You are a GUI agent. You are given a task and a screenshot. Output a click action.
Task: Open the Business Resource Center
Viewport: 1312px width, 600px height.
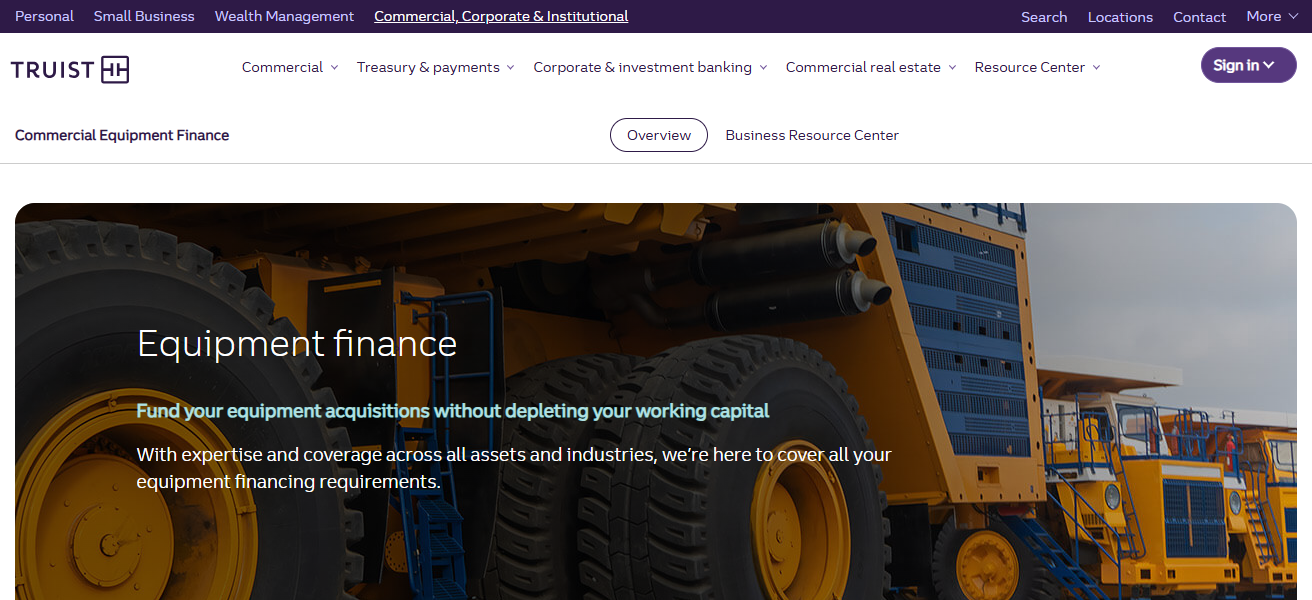click(812, 134)
